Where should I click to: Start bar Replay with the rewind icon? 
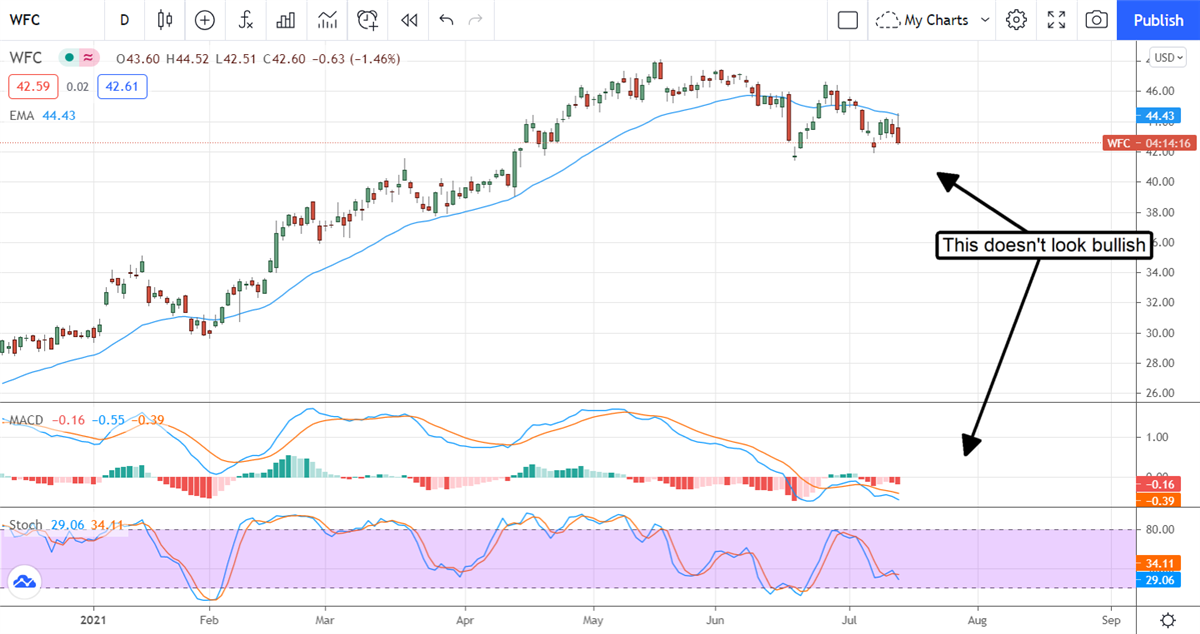coord(408,20)
